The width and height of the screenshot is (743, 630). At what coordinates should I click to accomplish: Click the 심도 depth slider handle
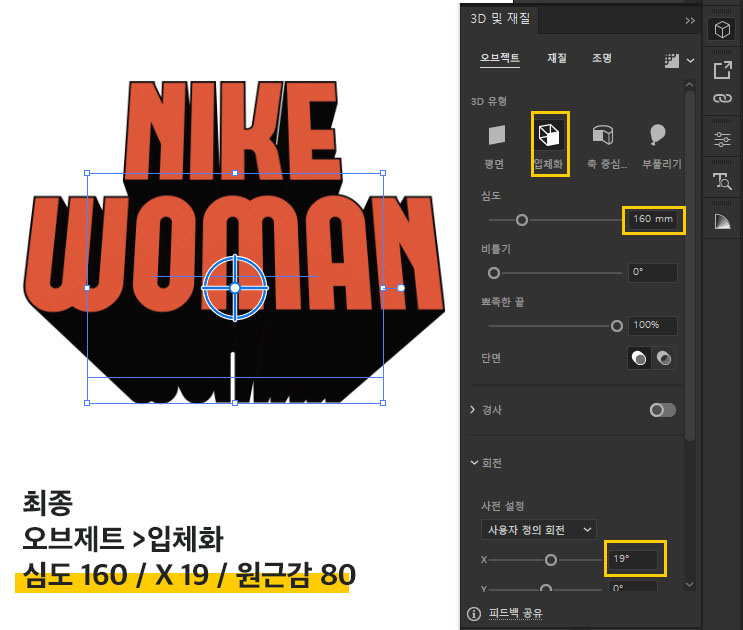522,220
